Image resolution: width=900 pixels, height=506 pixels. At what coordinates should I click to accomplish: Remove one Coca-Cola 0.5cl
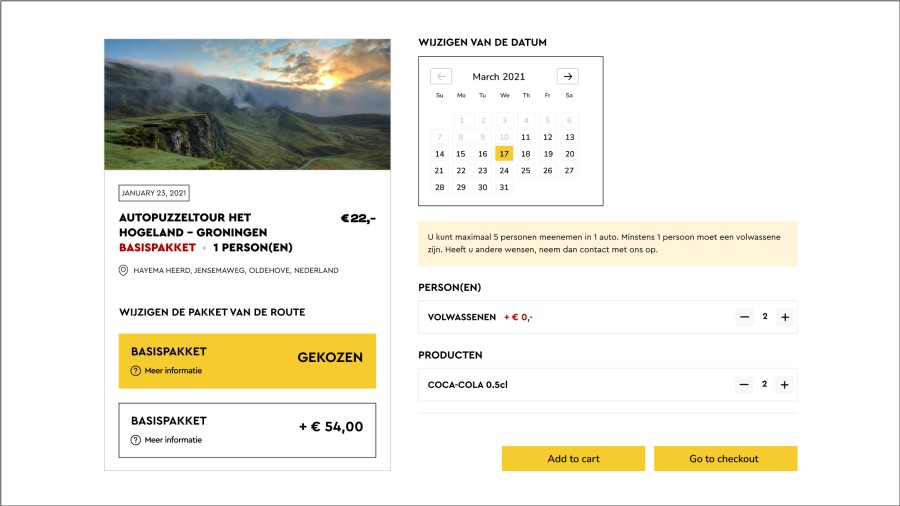[x=745, y=385]
